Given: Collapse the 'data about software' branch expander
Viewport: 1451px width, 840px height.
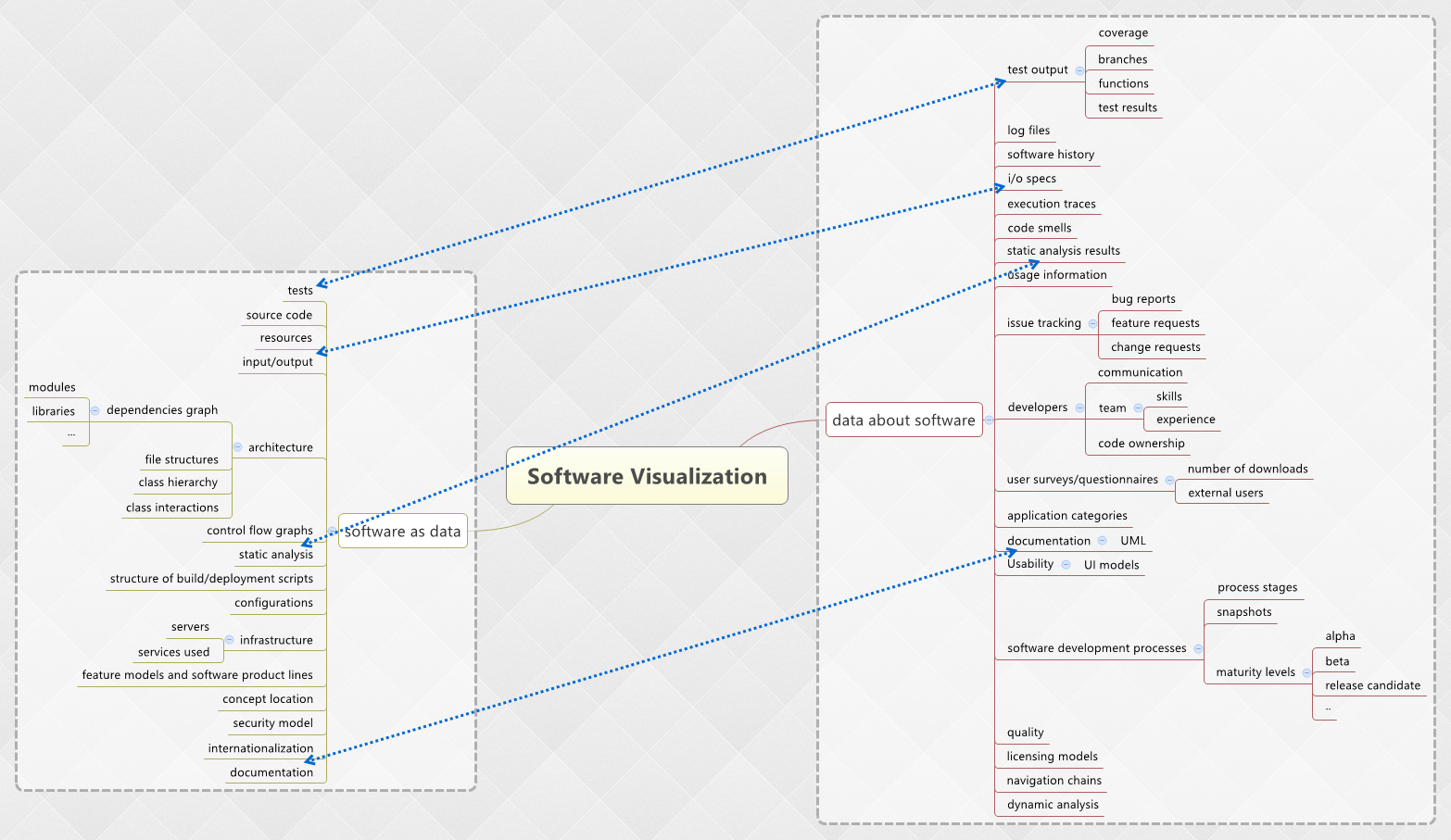Looking at the screenshot, I should coord(990,420).
